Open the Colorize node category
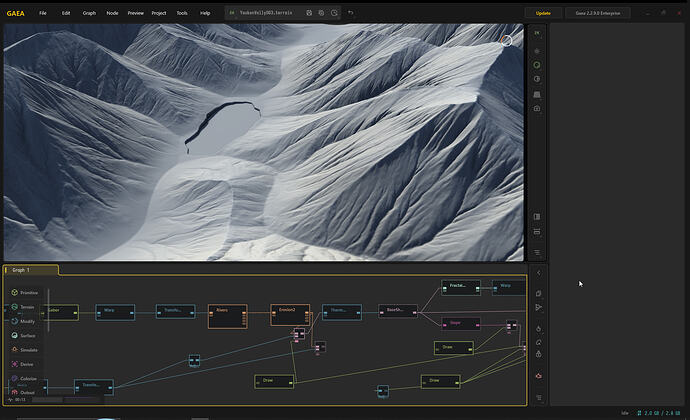Viewport: 690px width, 420px height. [24, 379]
